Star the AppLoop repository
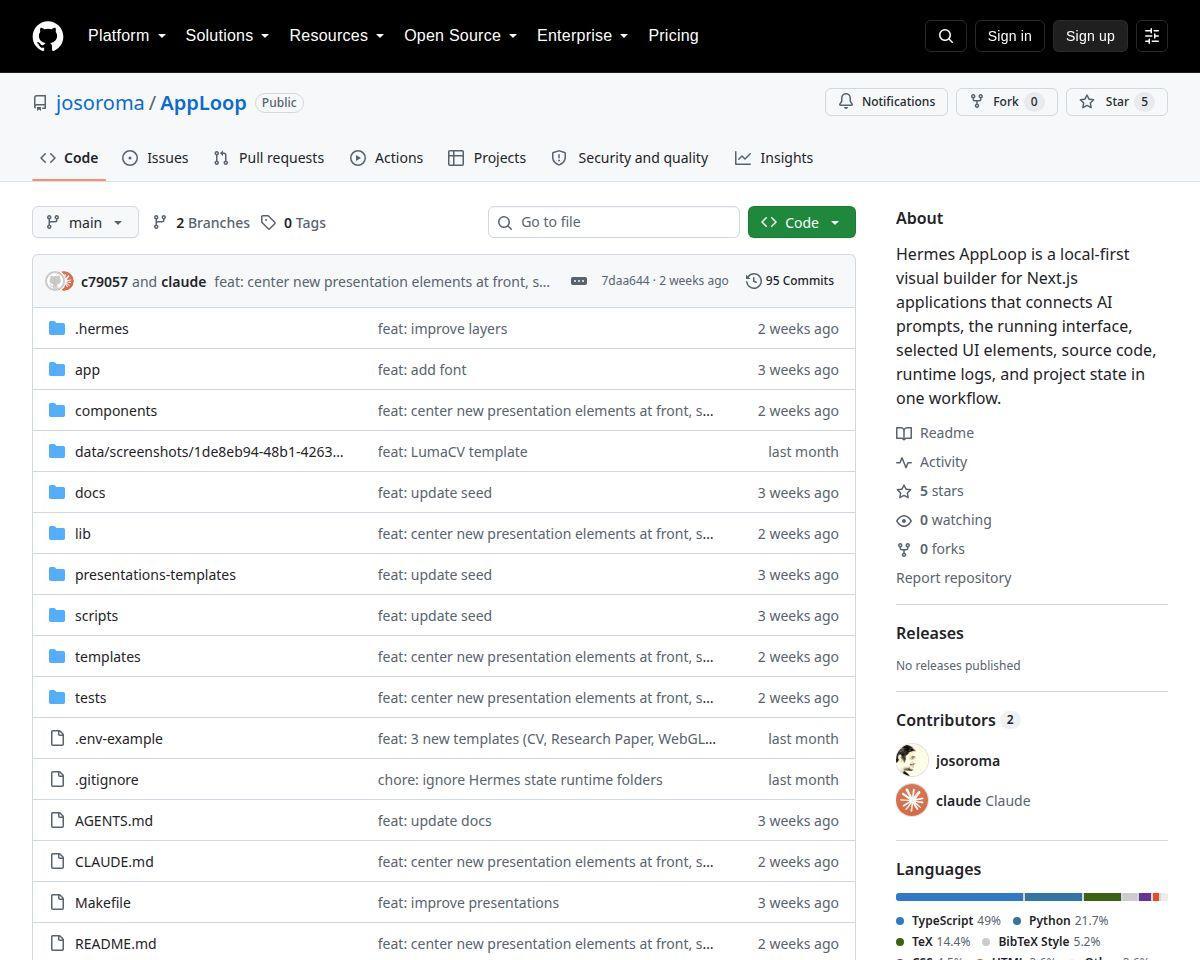 [x=1117, y=102]
